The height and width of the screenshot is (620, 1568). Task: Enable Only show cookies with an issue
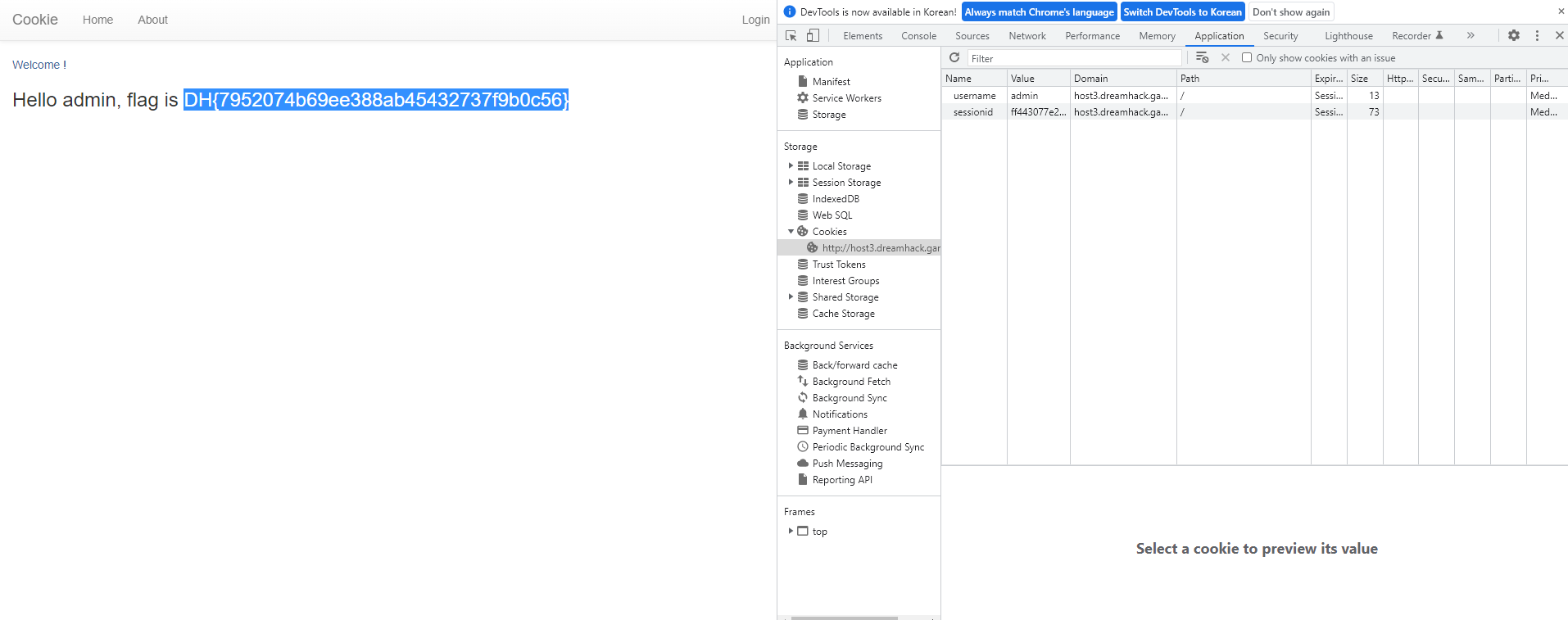coord(1247,57)
